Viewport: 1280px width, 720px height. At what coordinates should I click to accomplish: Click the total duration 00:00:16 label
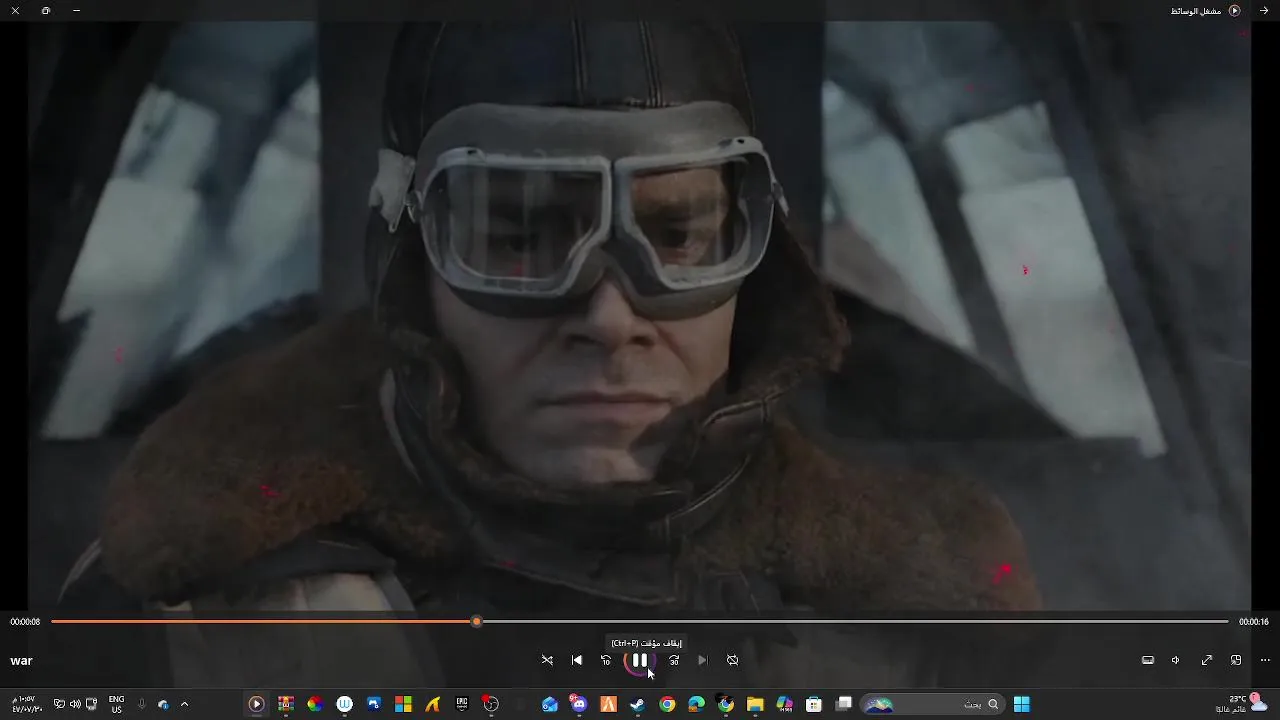(x=1254, y=622)
